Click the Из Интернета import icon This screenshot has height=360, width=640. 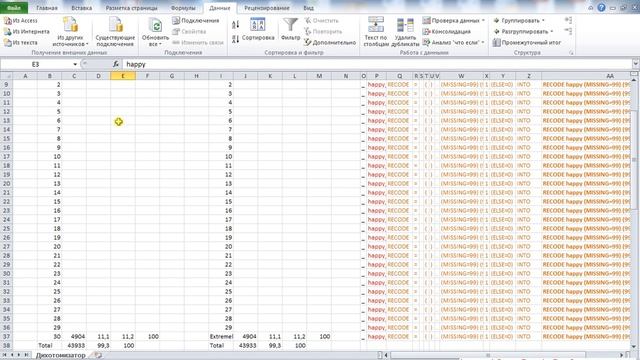(7, 31)
